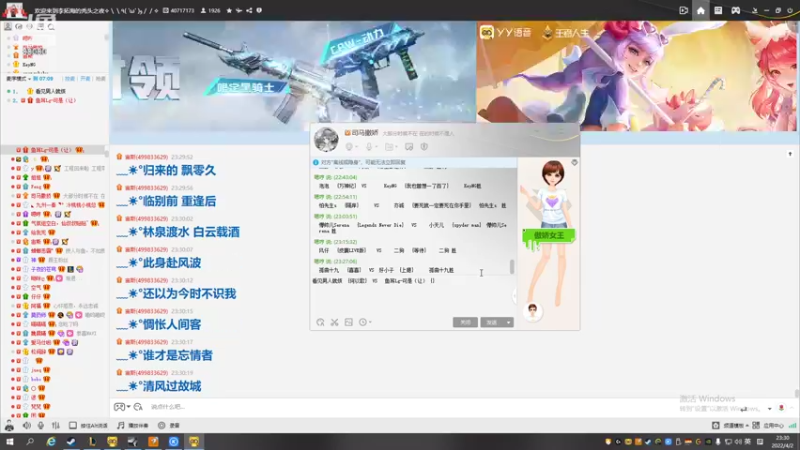800x450 pixels.
Task: Open channel info icon in title bar
Action: click(259, 10)
